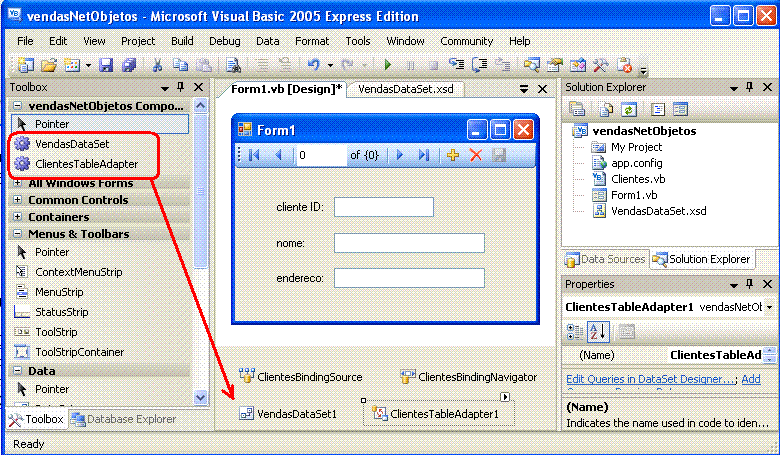Click Move Last on Form1 navigator

(424, 155)
